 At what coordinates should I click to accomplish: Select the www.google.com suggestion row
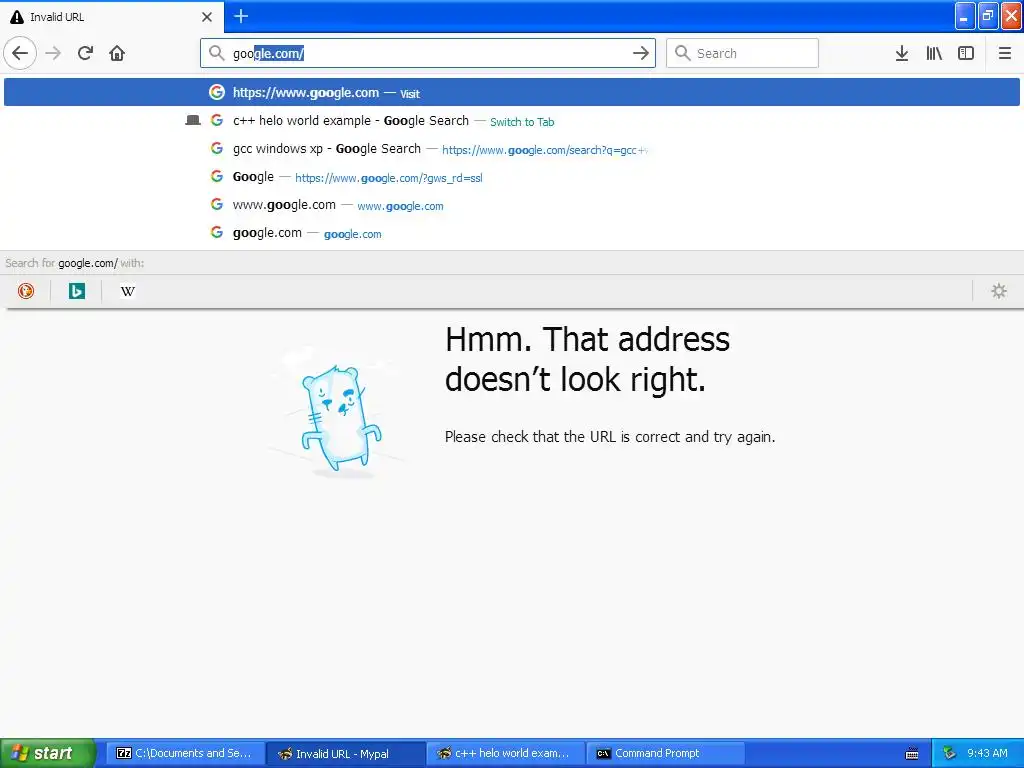pyautogui.click(x=512, y=205)
